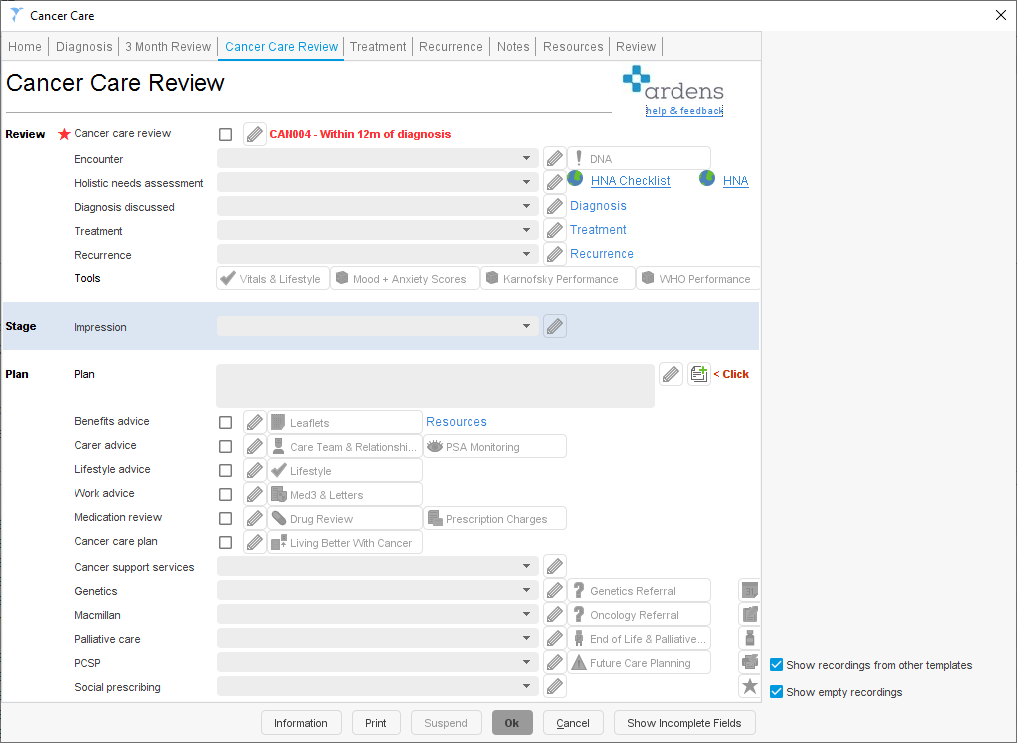Uncheck Show empty recordings
The width and height of the screenshot is (1017, 743).
776,691
